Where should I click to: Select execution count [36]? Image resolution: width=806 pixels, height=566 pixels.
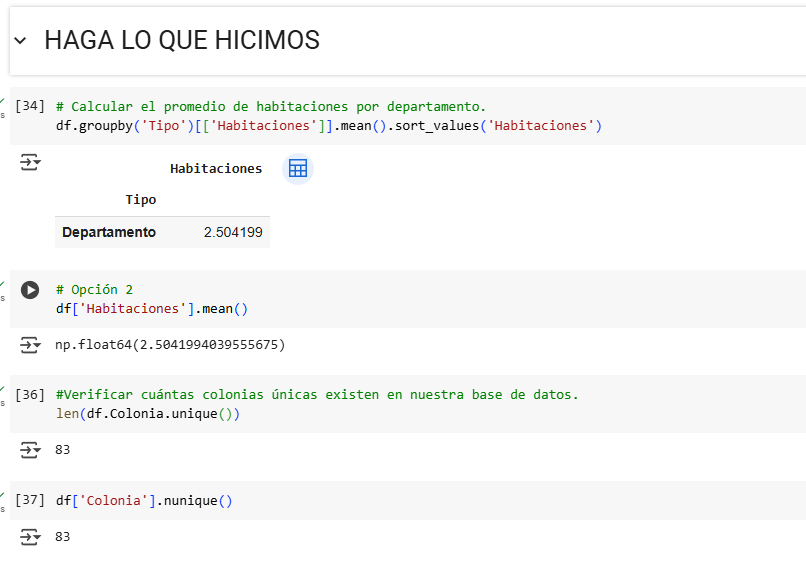(30, 395)
